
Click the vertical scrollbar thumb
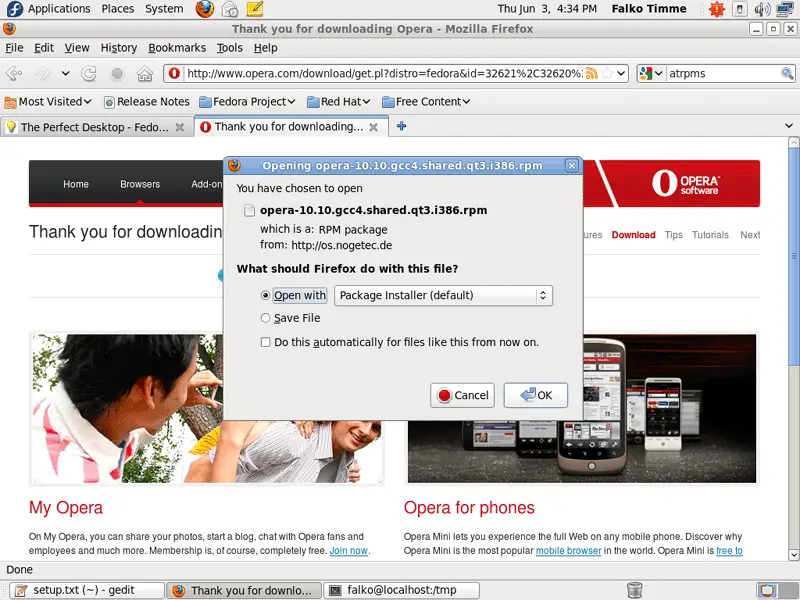(x=793, y=257)
